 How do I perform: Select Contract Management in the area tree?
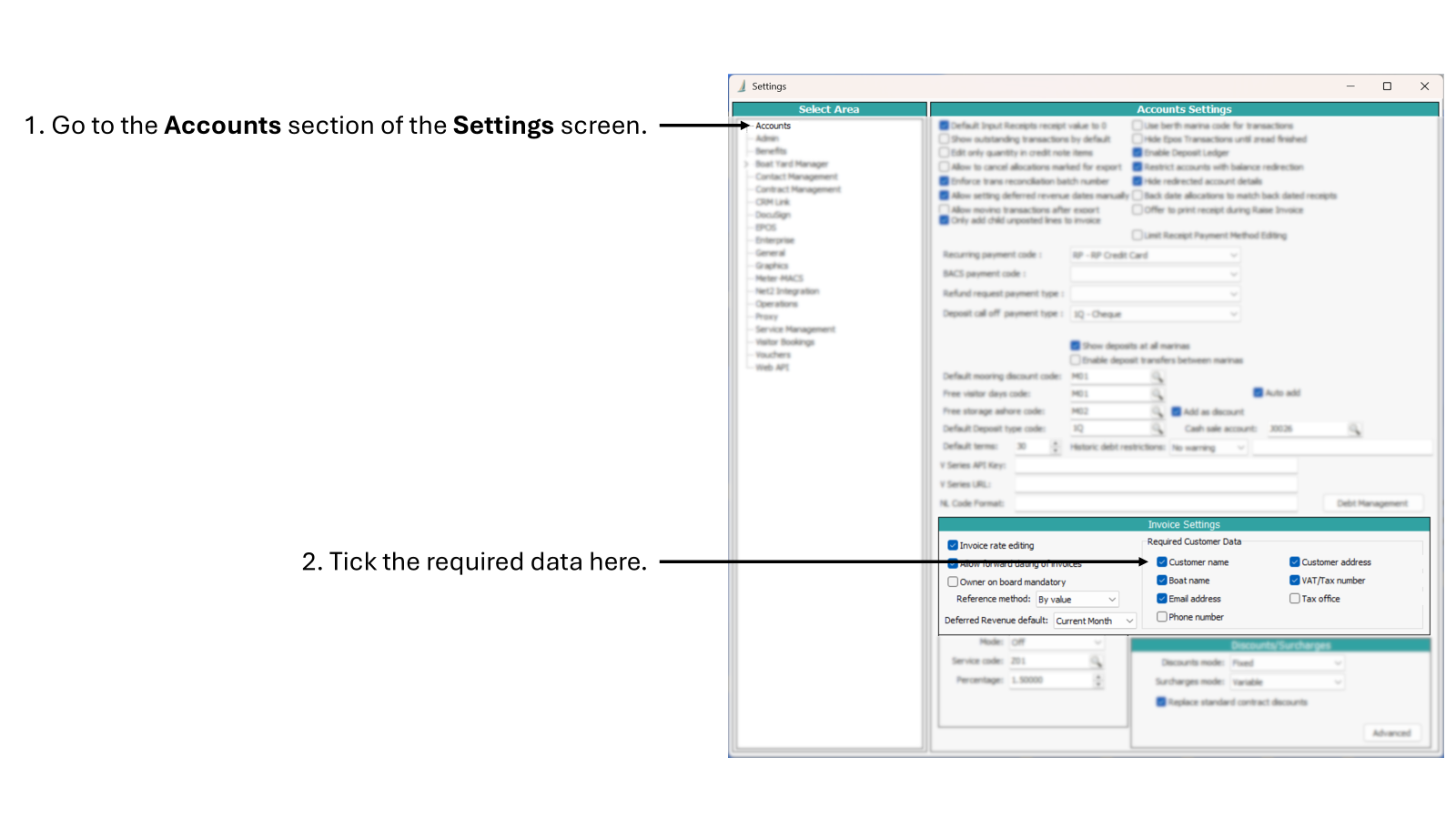798,189
